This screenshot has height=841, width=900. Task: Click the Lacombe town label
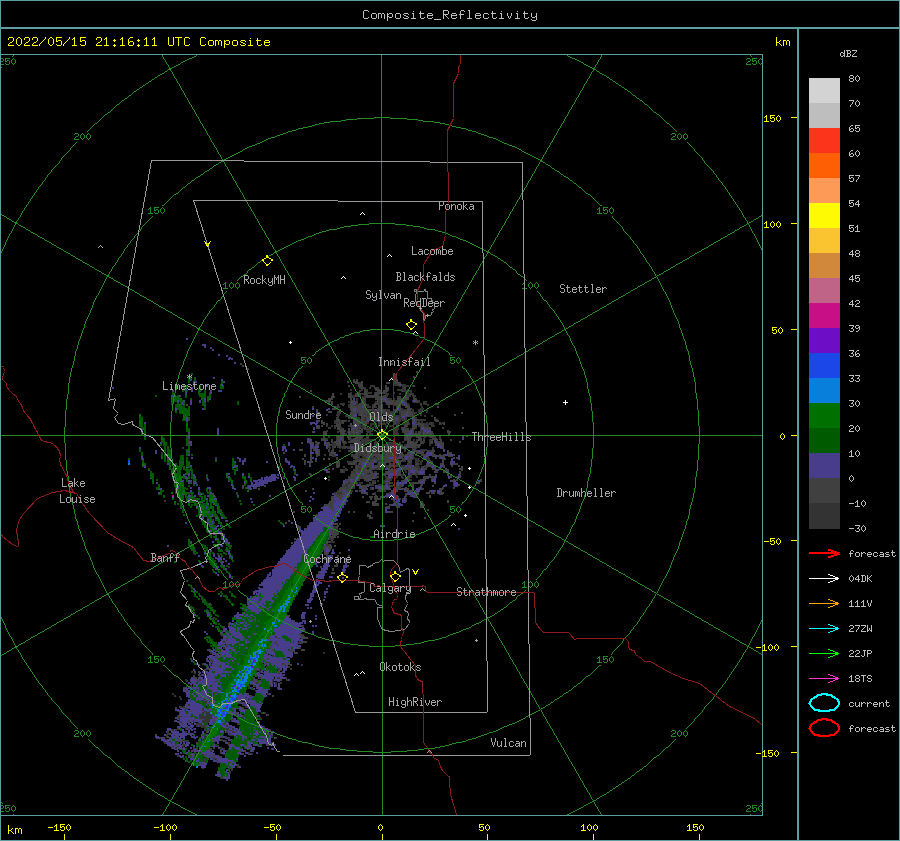pos(432,251)
